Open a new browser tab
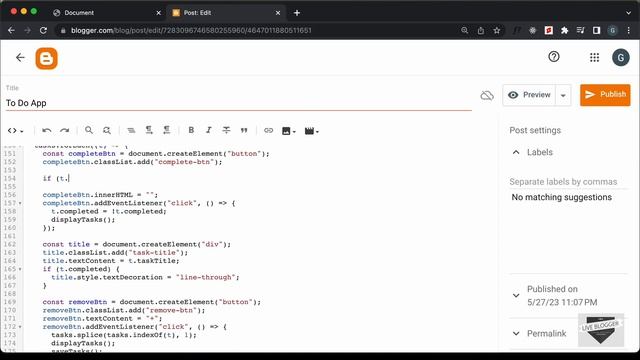 point(297,13)
